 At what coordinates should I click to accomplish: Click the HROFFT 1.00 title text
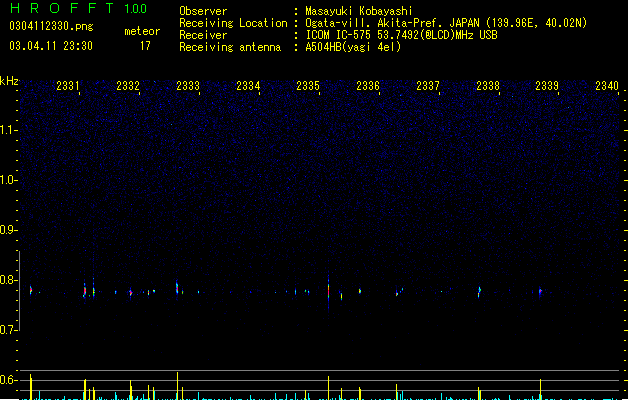[79, 8]
